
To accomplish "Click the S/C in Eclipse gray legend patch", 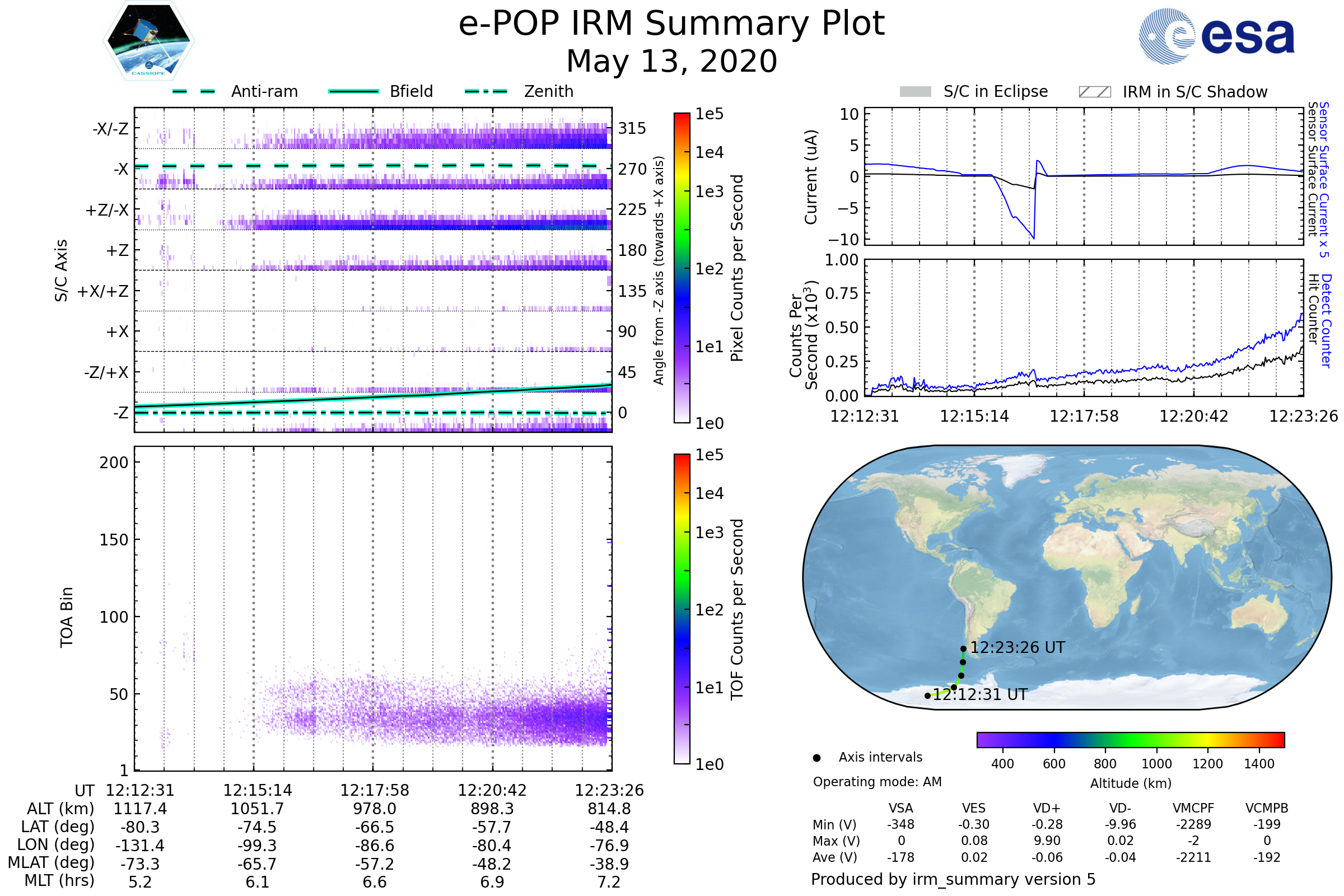I will [x=915, y=92].
